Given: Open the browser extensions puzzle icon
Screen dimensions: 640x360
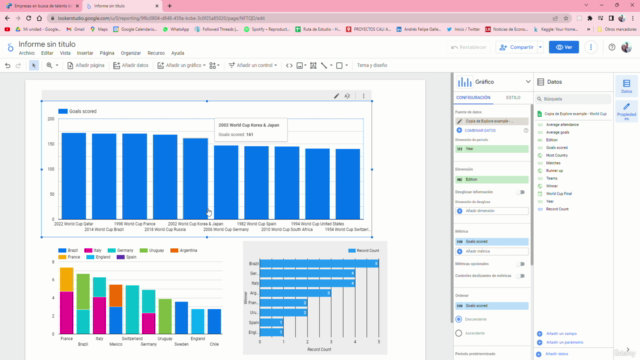Looking at the screenshot, I should 590,18.
